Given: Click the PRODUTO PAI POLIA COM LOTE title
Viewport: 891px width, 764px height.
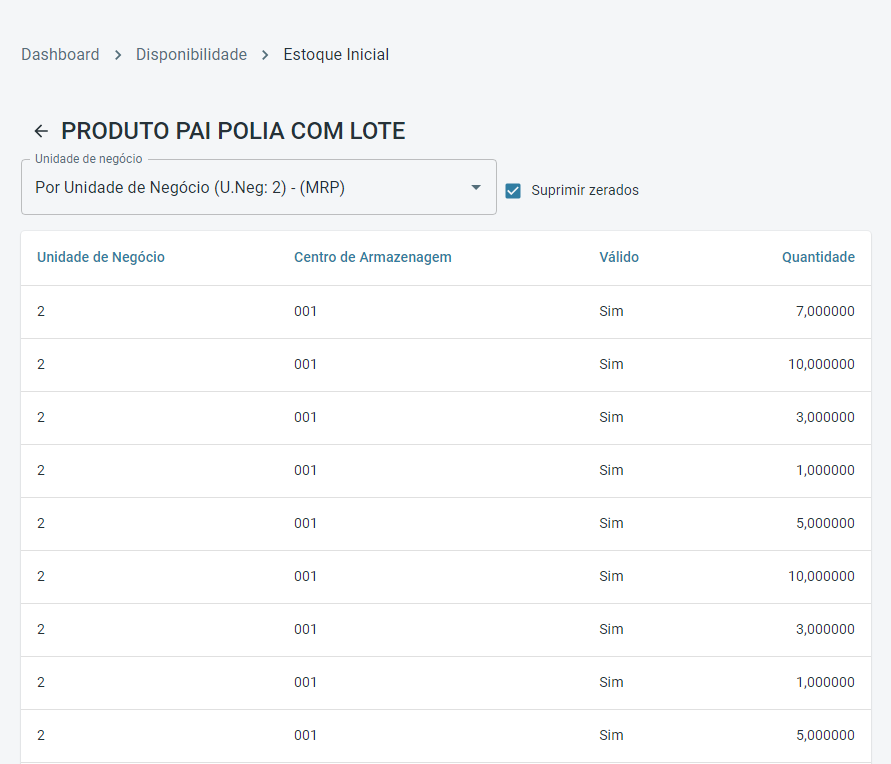Looking at the screenshot, I should click(x=233, y=131).
